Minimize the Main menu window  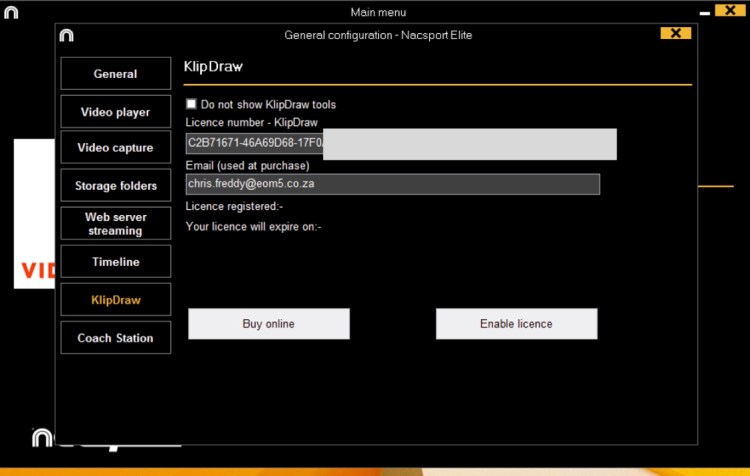707,12
